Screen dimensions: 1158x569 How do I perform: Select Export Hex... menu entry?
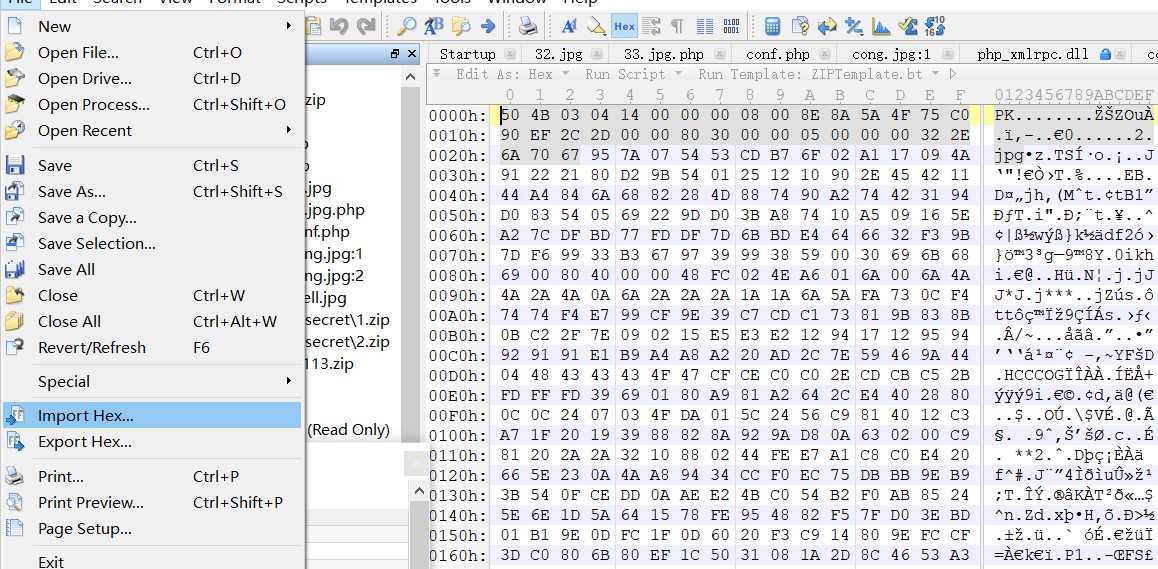(152, 442)
